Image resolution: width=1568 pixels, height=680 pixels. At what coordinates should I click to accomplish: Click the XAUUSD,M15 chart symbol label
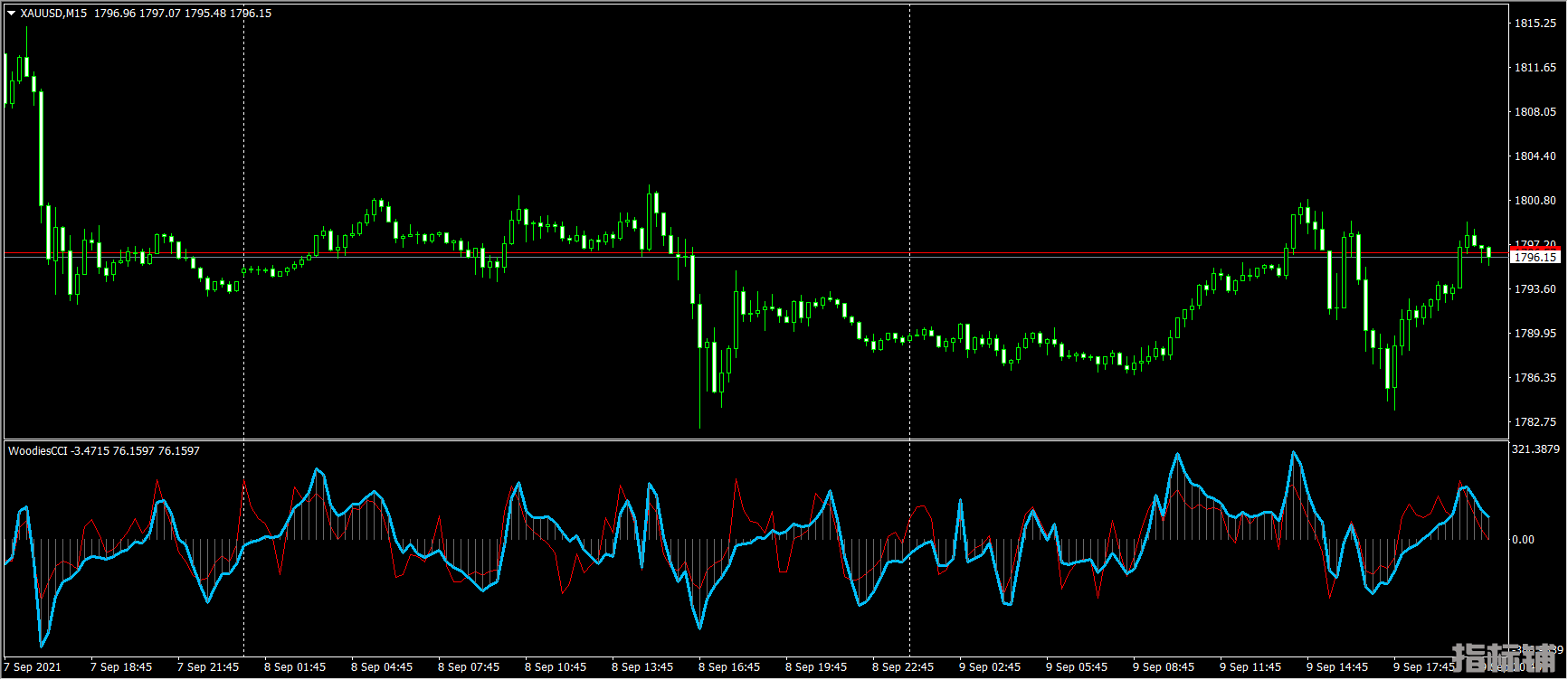click(54, 14)
